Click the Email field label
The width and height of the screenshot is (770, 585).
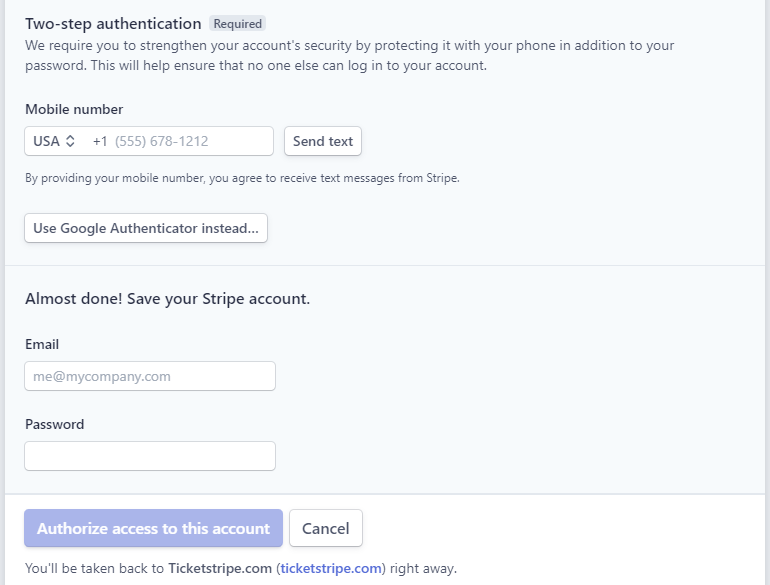click(42, 344)
